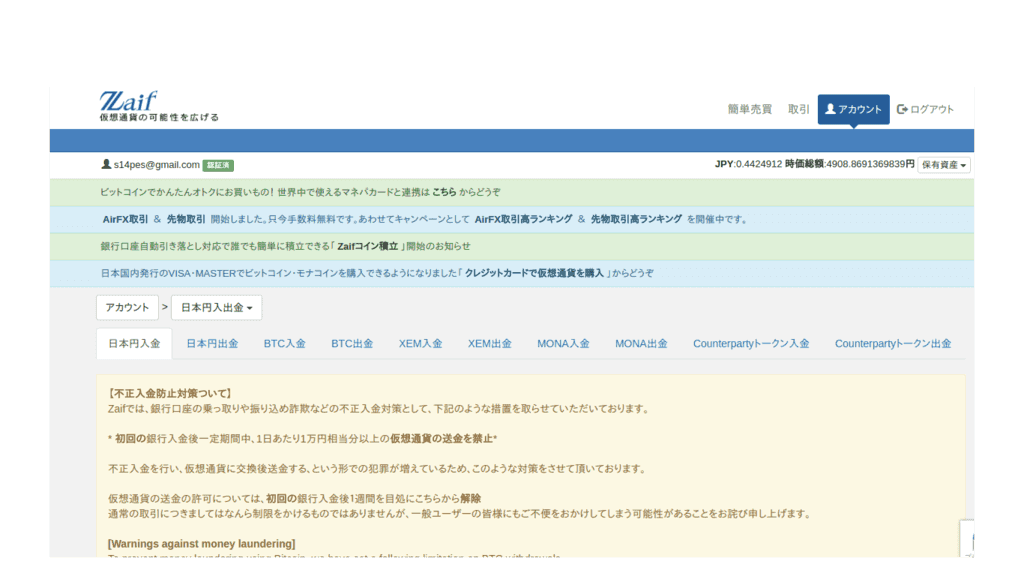Open the Counterpartyトークン入金 tab
Viewport: 1024px width, 576px height.
tap(751, 343)
